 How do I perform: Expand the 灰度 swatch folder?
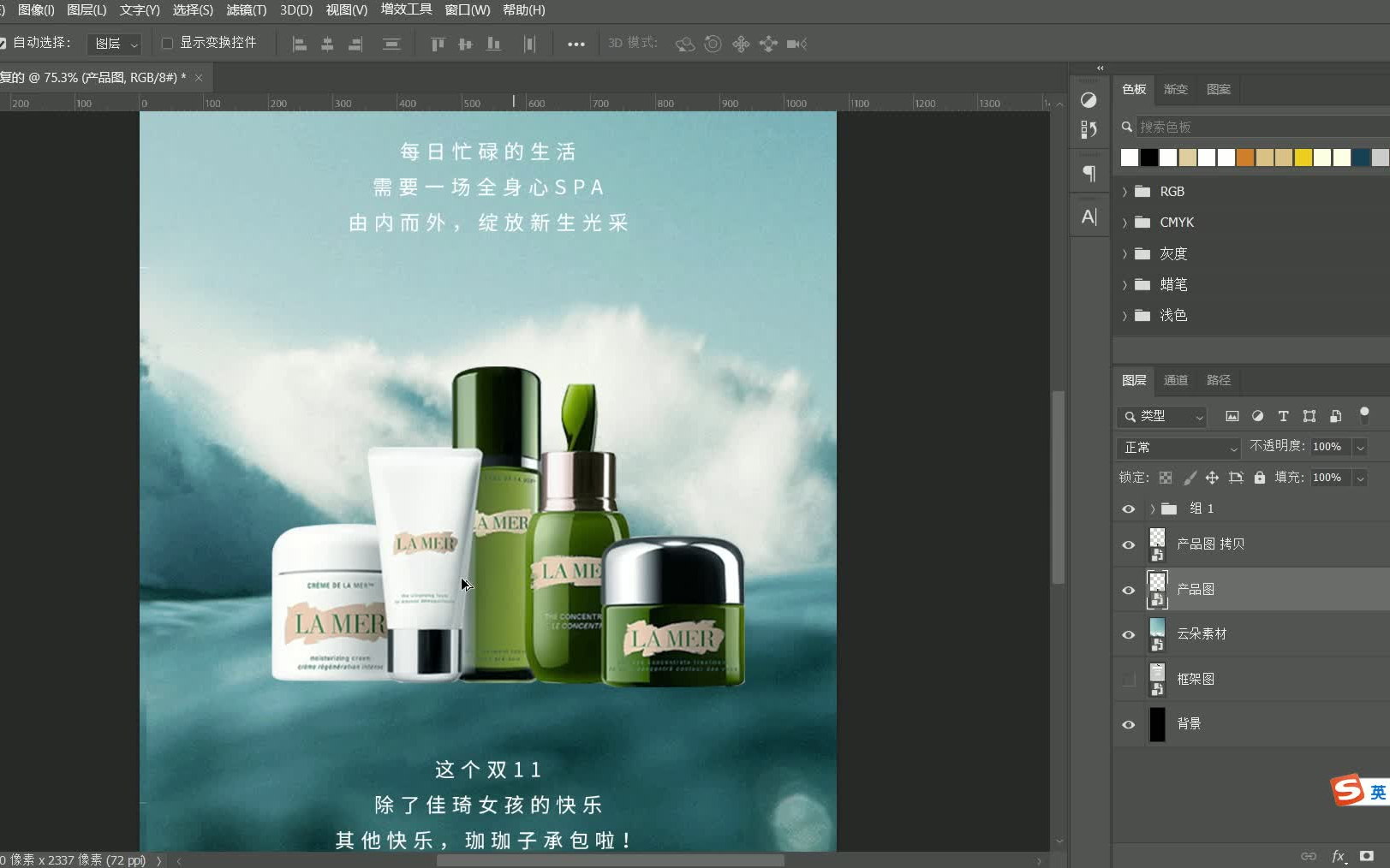coord(1125,254)
